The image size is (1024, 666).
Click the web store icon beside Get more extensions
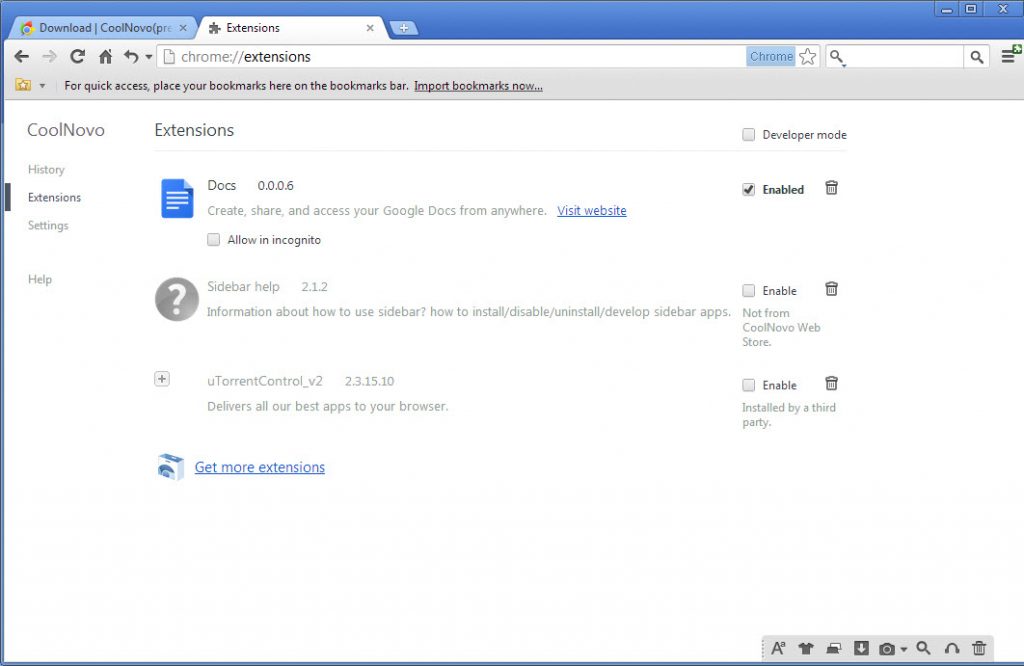point(171,467)
